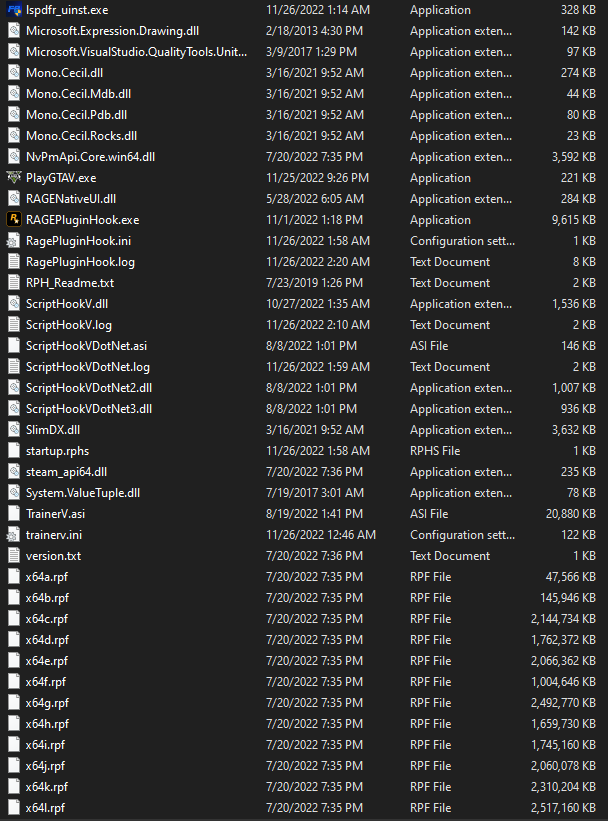Viewport: 608px width, 821px height.
Task: Click the System.ValueTuple.dll file icon
Action: pyautogui.click(x=14, y=493)
